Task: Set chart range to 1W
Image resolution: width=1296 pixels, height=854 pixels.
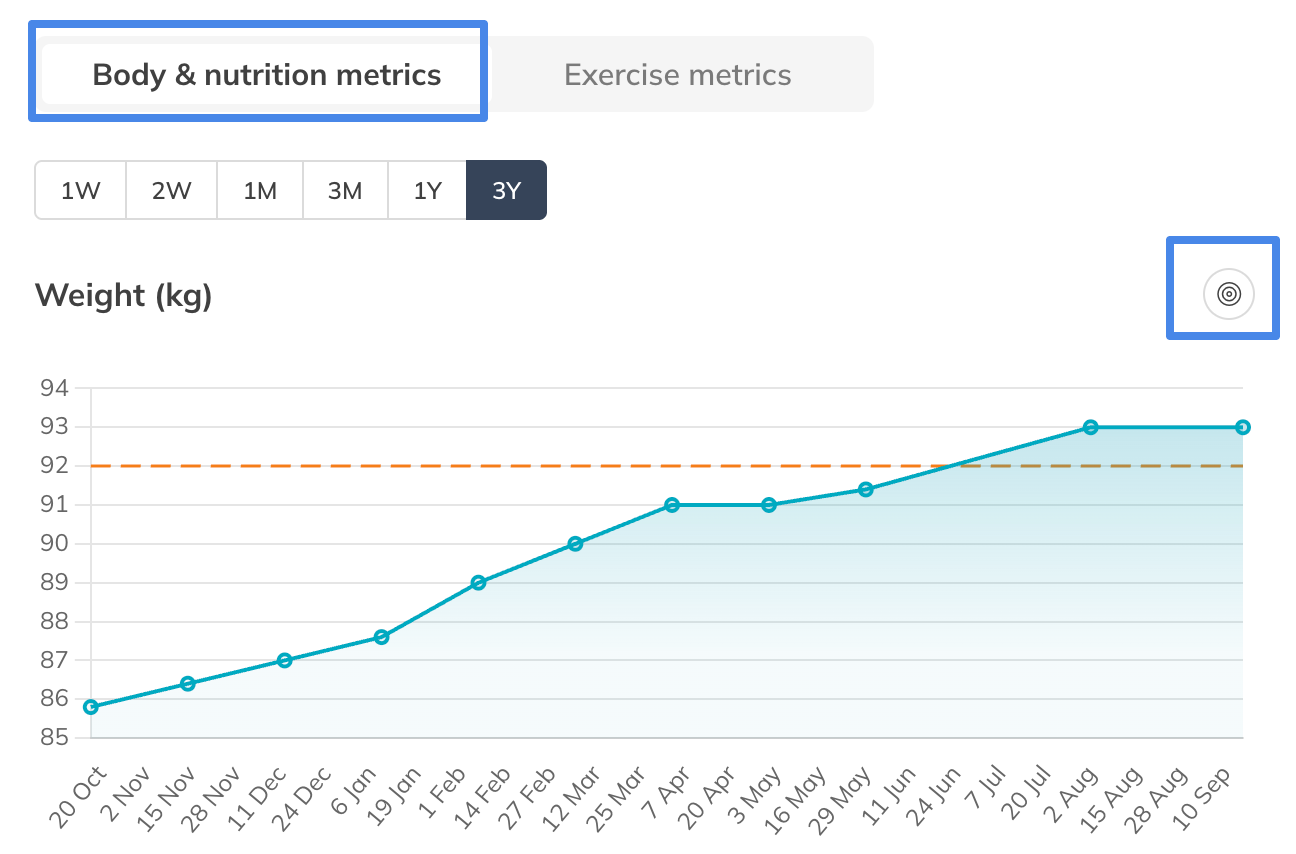Action: click(80, 190)
